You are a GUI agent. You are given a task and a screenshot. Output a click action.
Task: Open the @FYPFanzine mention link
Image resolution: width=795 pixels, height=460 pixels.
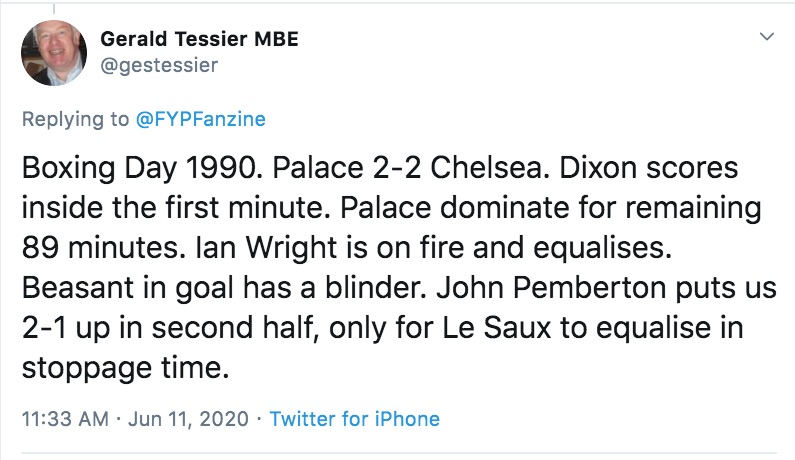click(x=200, y=119)
